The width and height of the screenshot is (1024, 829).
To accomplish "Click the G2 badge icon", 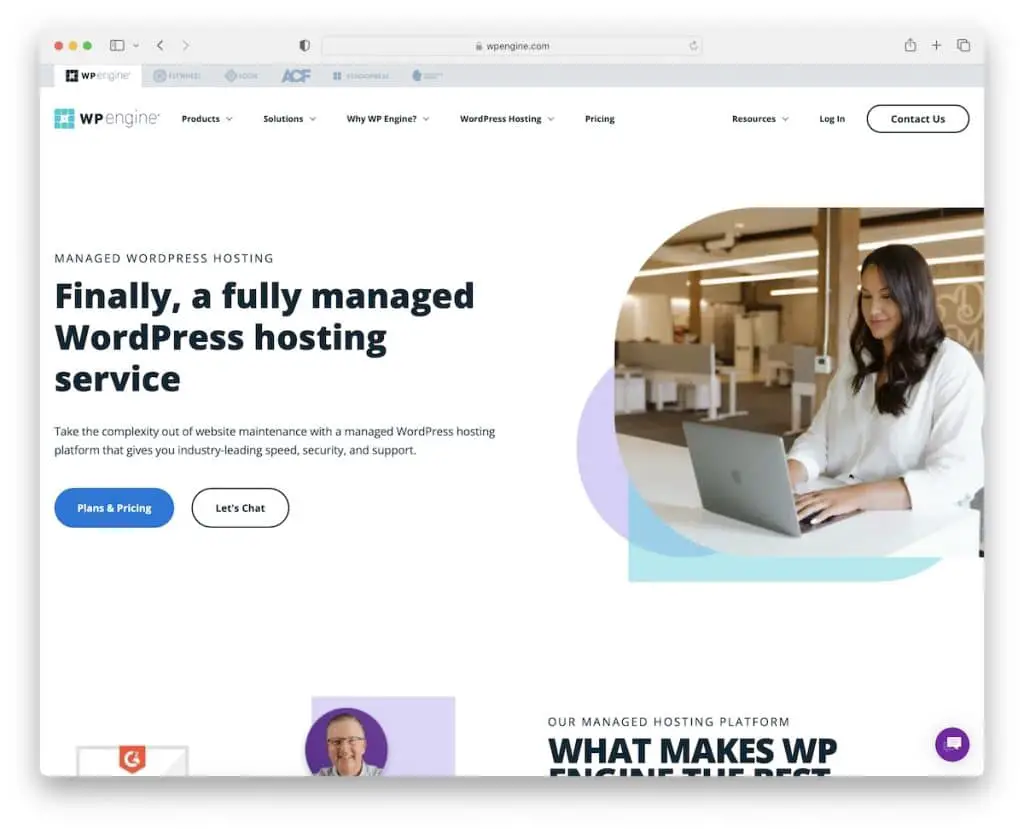I will [x=133, y=759].
